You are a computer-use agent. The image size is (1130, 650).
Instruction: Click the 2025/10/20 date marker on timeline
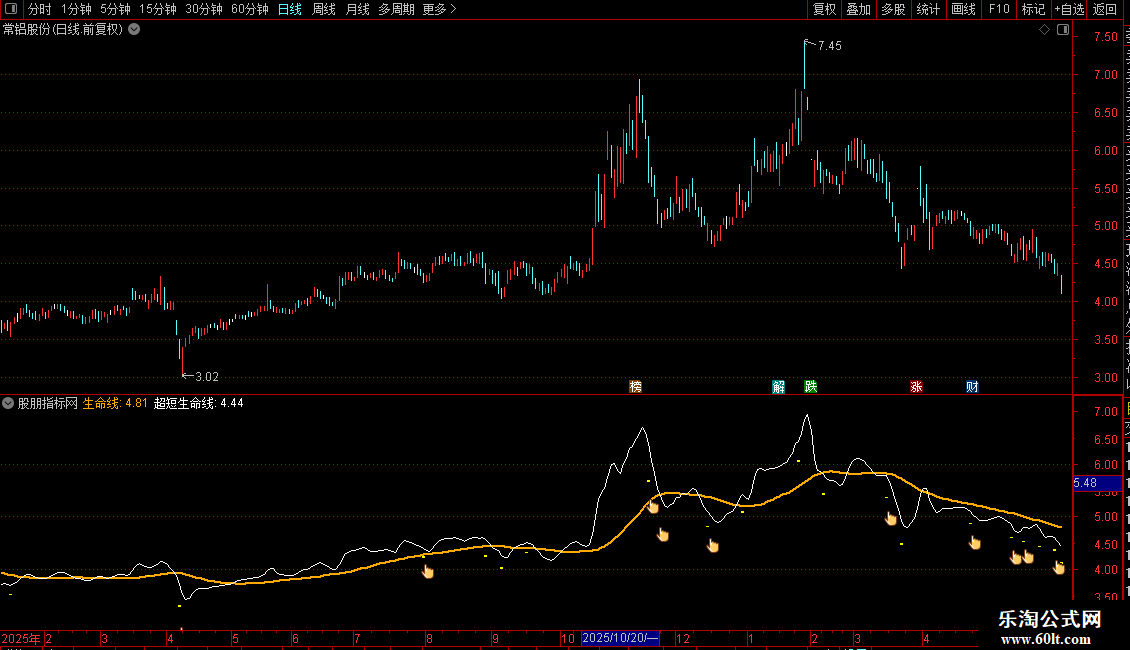tap(620, 638)
